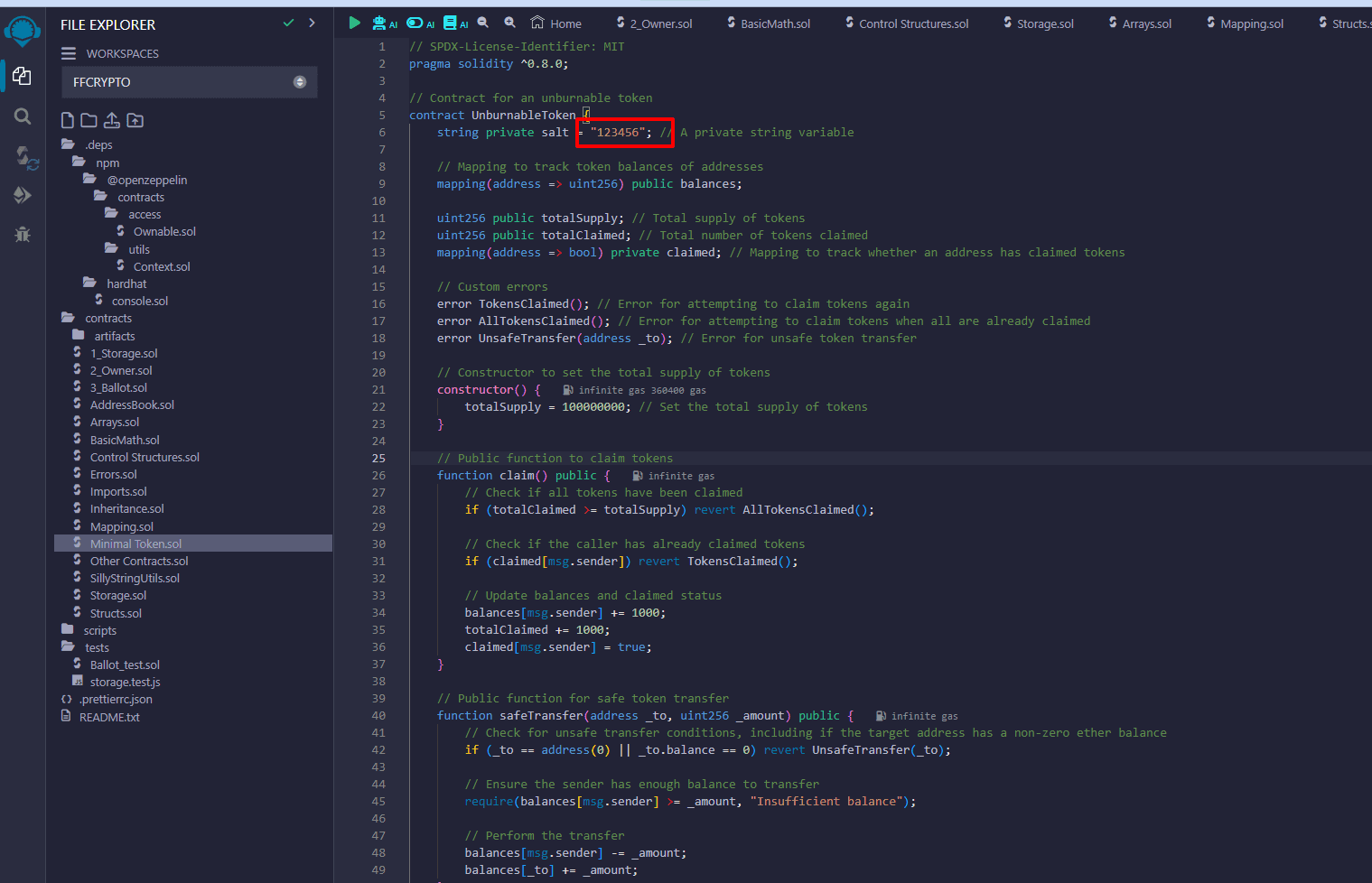Click line number 25 in the gutter
1372x883 pixels.
point(378,458)
